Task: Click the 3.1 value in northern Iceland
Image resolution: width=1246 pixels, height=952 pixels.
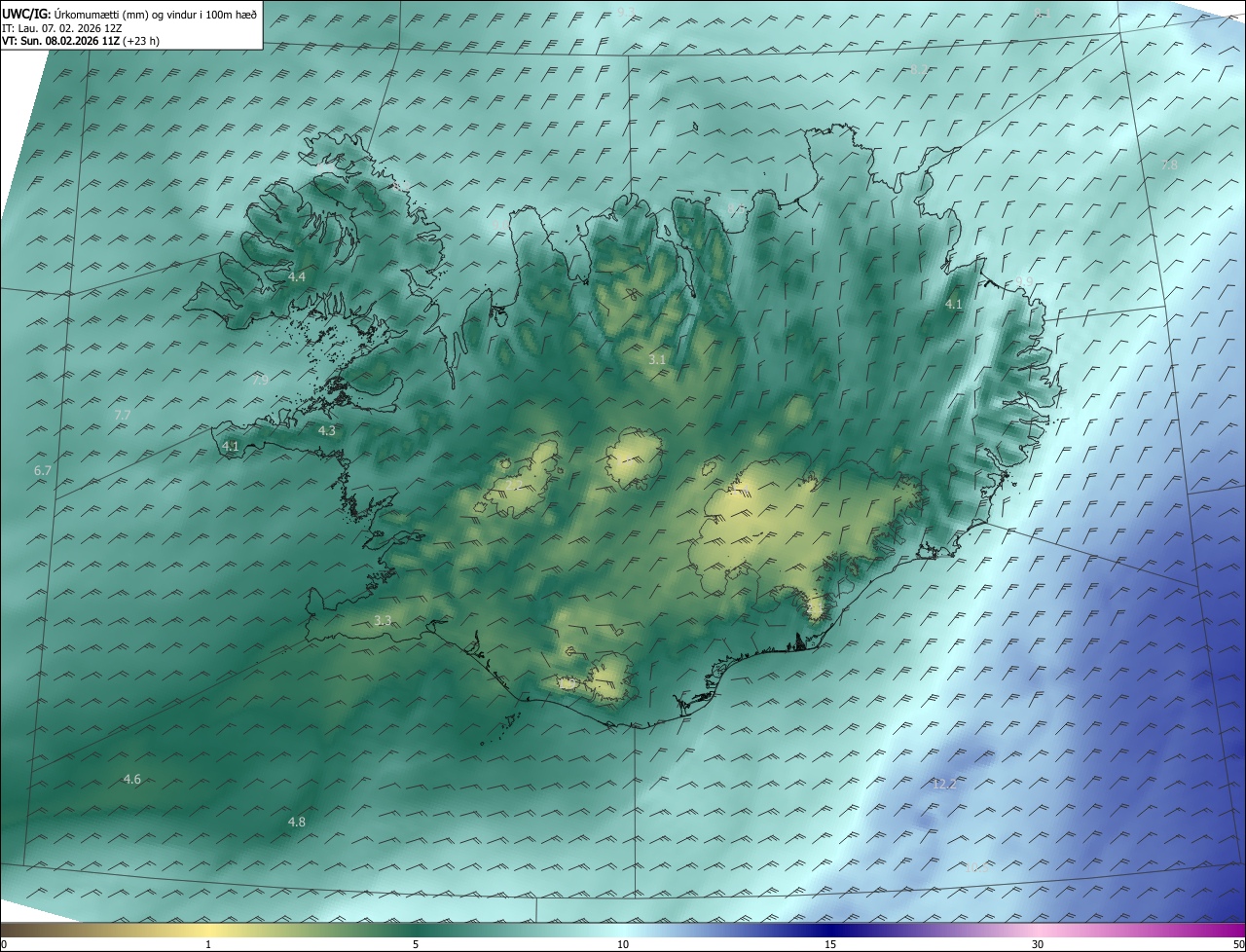Action: click(657, 360)
